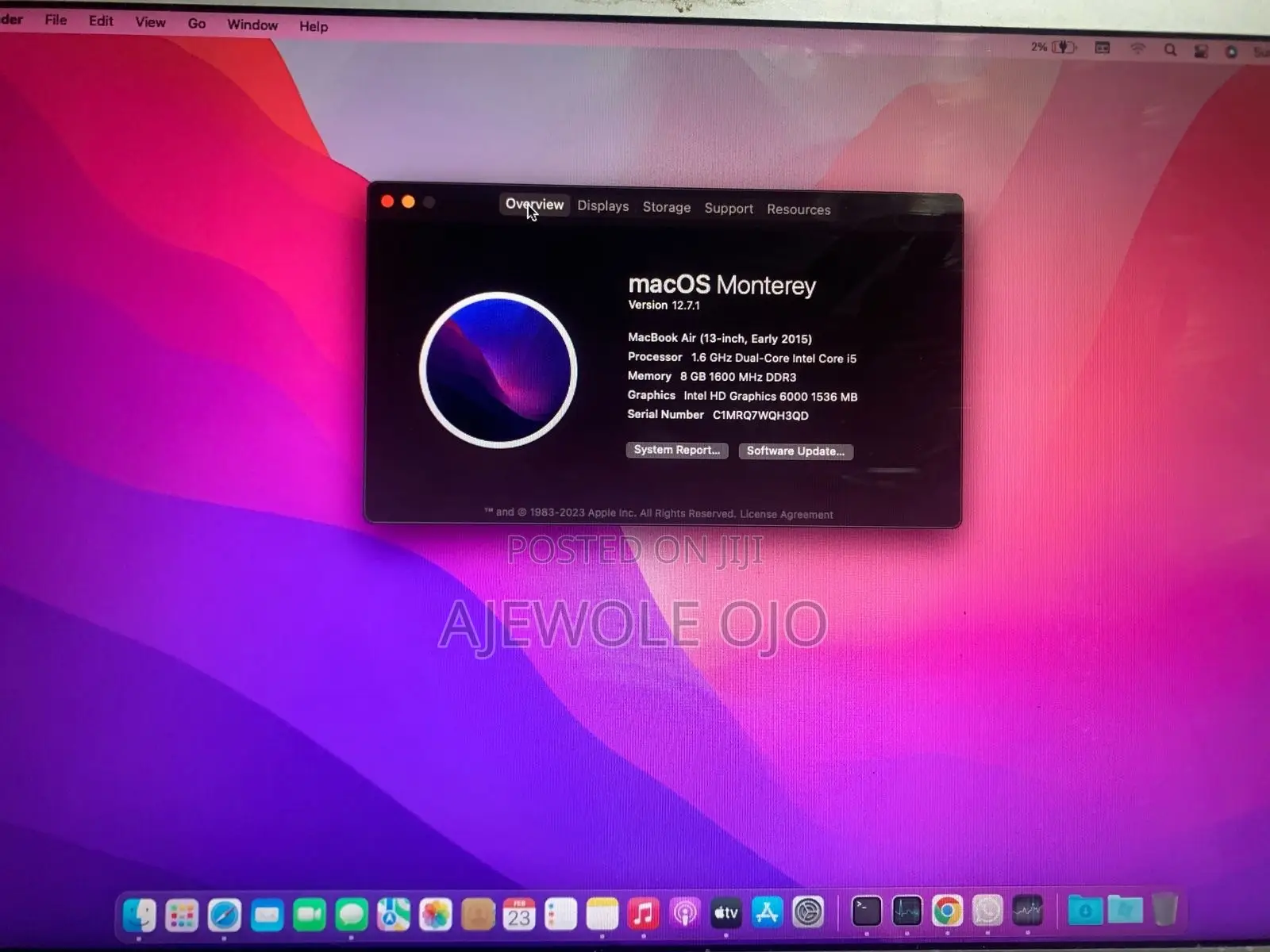
Task: Open Control Center in menu bar
Action: tap(1201, 51)
